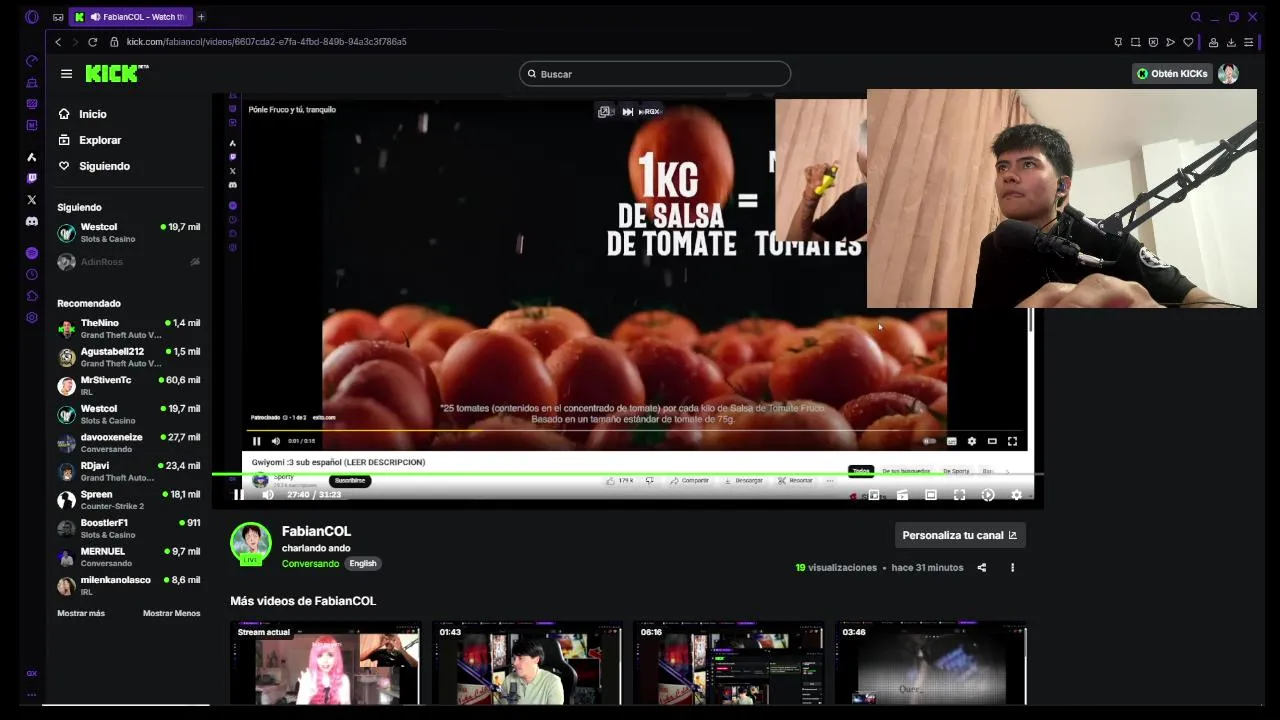Focus the Buscar search field
The width and height of the screenshot is (1280, 720).
tap(655, 74)
